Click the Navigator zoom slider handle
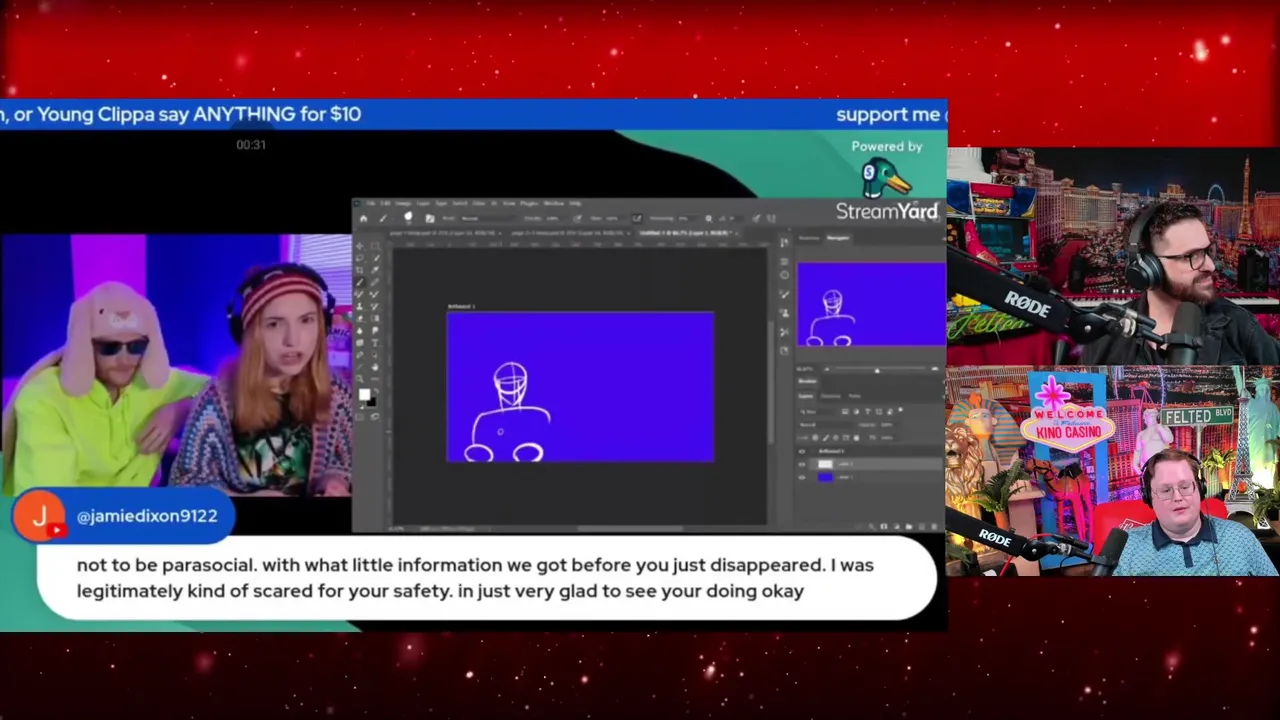 (877, 371)
